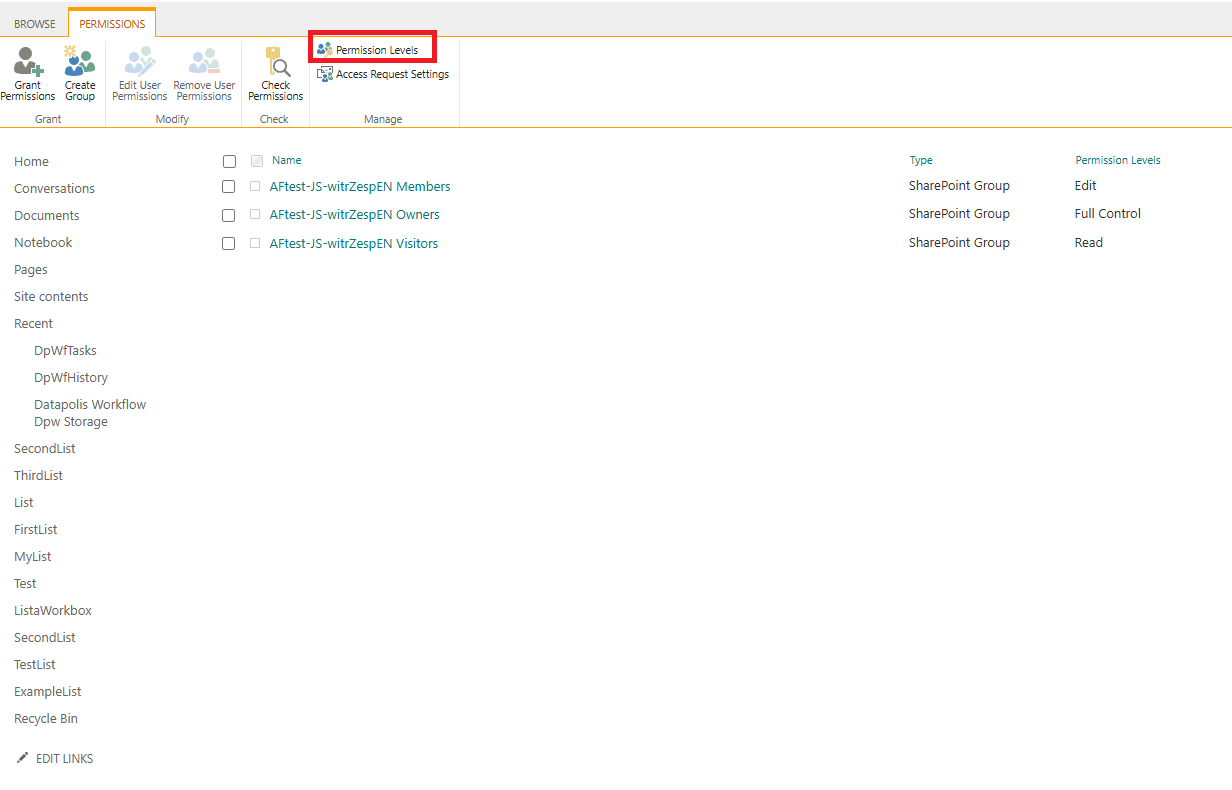1232x790 pixels.
Task: Open the Check Permissions key icon
Action: pyautogui.click(x=276, y=62)
